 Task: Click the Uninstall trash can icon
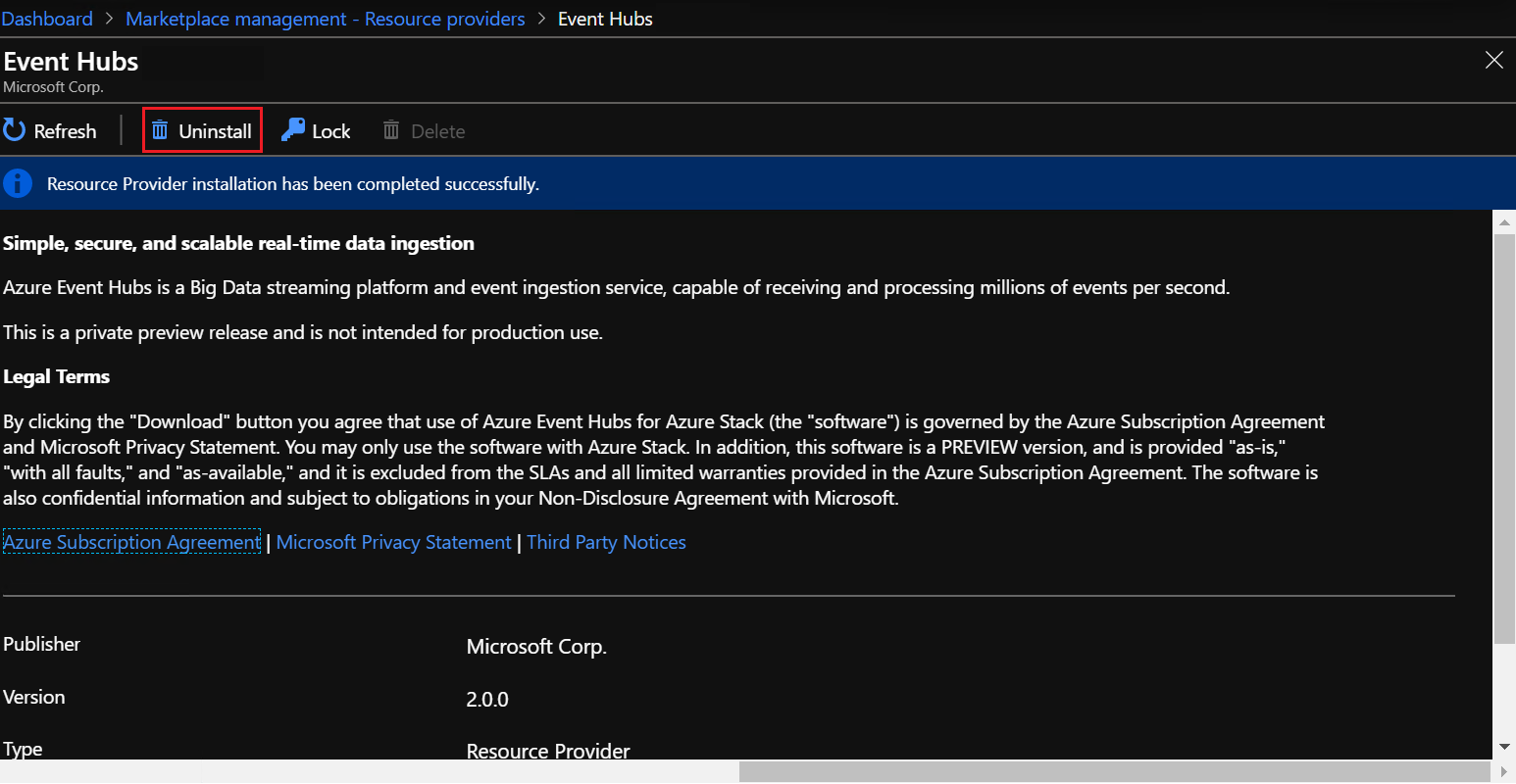point(160,130)
